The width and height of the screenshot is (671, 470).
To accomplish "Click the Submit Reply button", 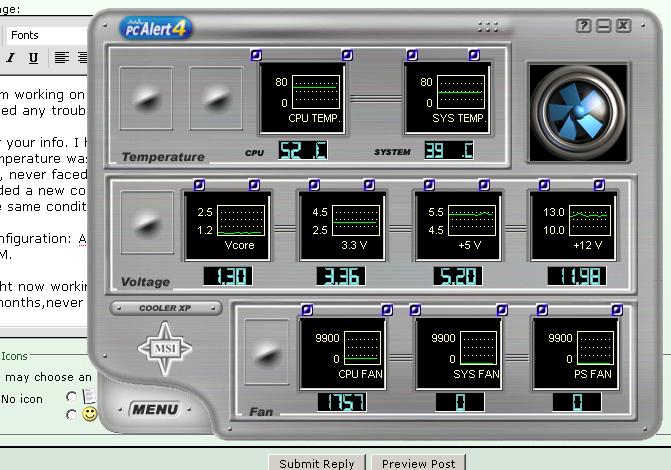I will coord(317,463).
